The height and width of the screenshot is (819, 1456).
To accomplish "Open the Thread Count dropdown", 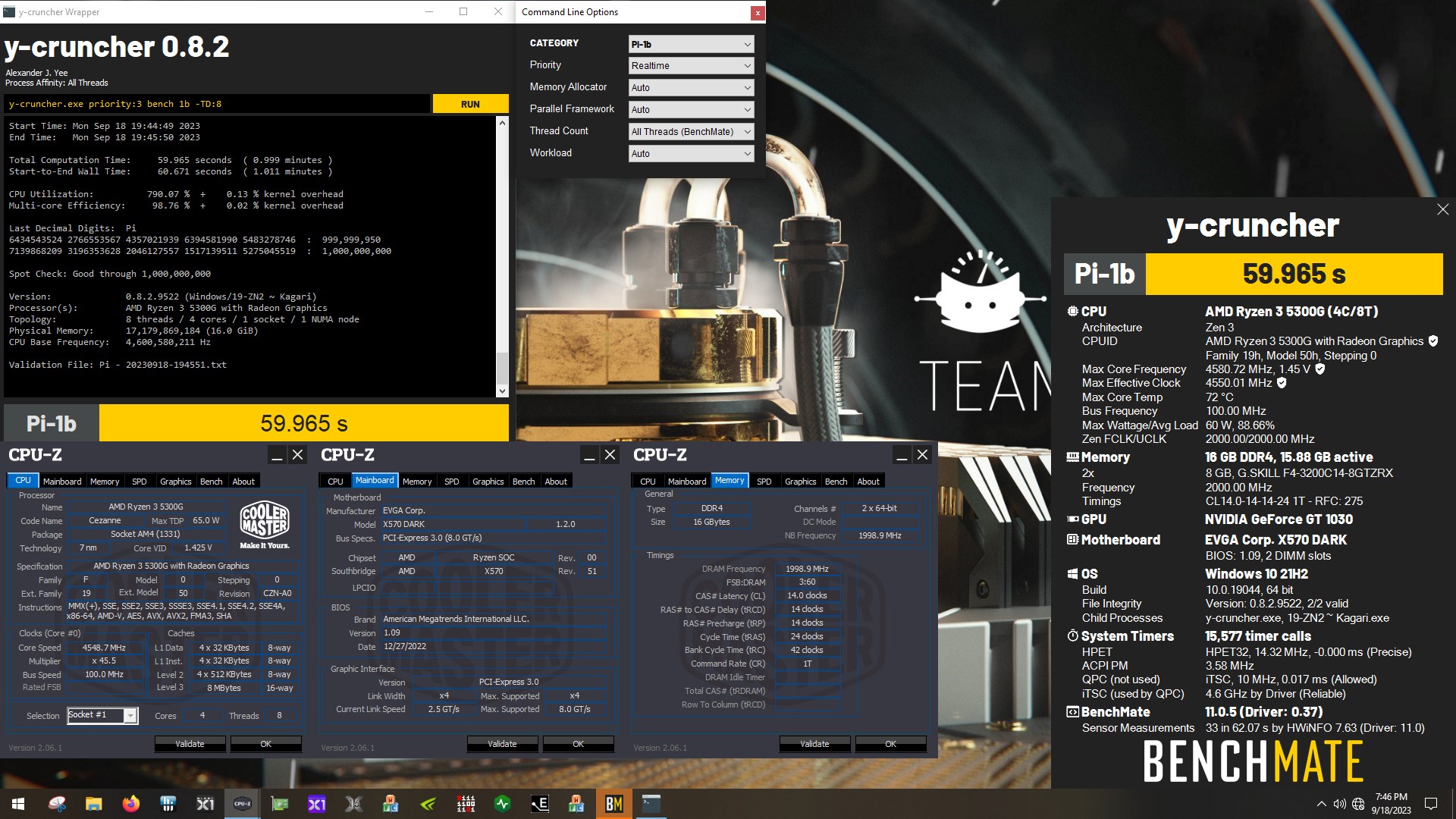I will click(x=691, y=132).
